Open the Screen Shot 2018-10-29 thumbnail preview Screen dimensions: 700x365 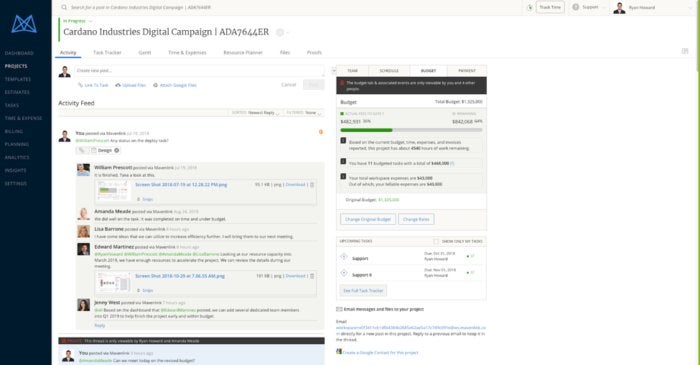[x=113, y=282]
